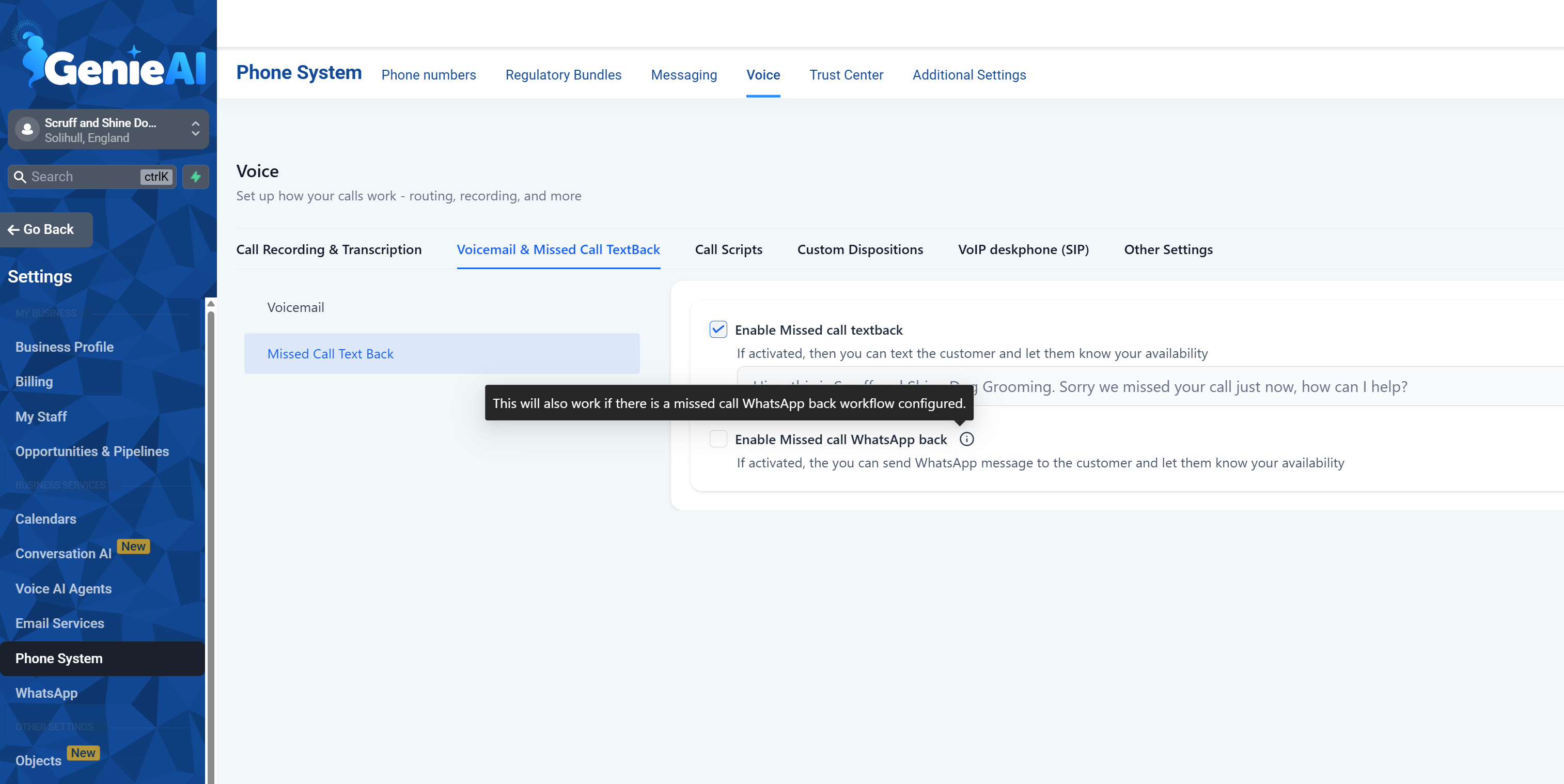Open the VoIP deskphone (SIP) tab
Viewport: 1564px width, 784px height.
(x=1023, y=249)
